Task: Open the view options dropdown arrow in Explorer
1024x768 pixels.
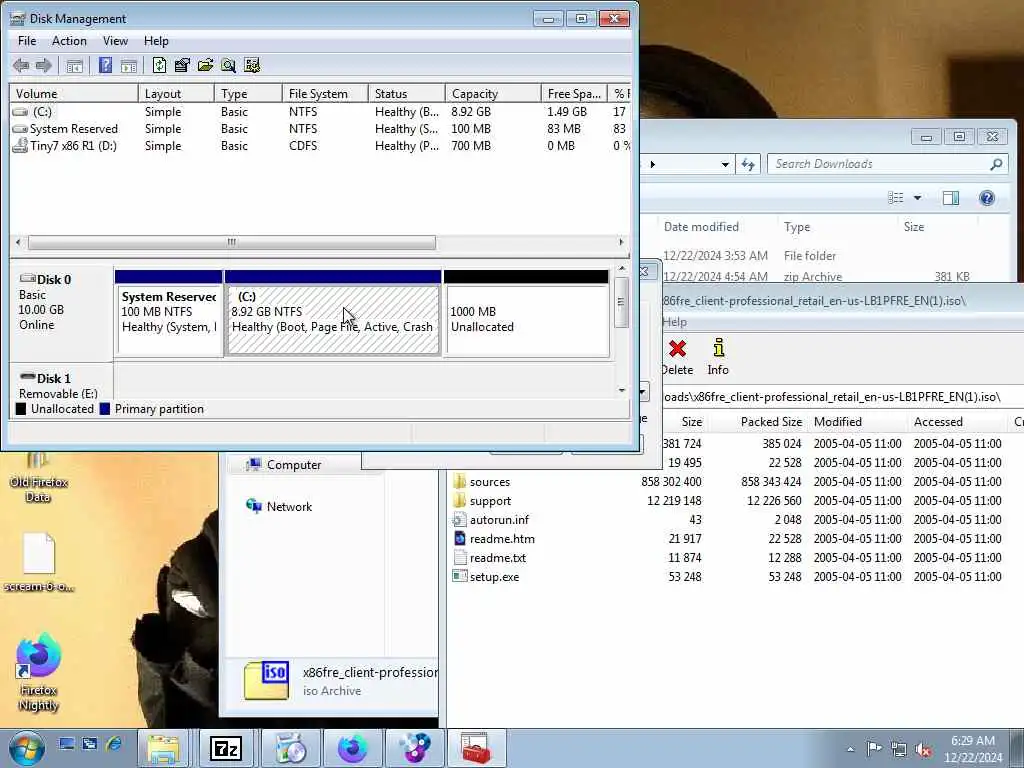Action: coord(918,198)
